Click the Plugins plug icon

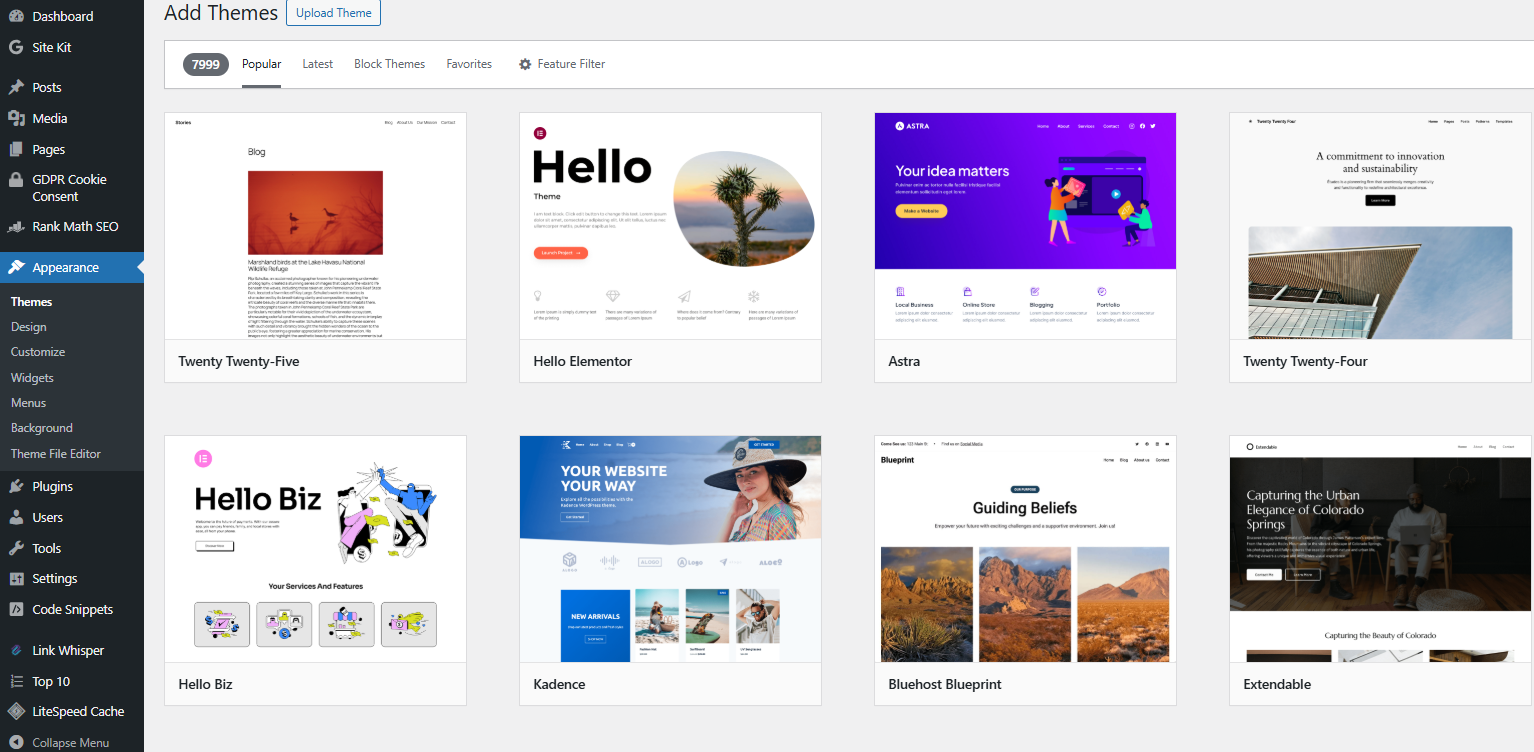[x=16, y=486]
